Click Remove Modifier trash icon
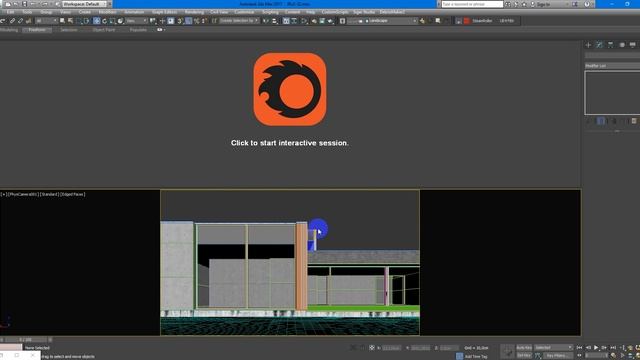The image size is (640, 360). (x=623, y=121)
